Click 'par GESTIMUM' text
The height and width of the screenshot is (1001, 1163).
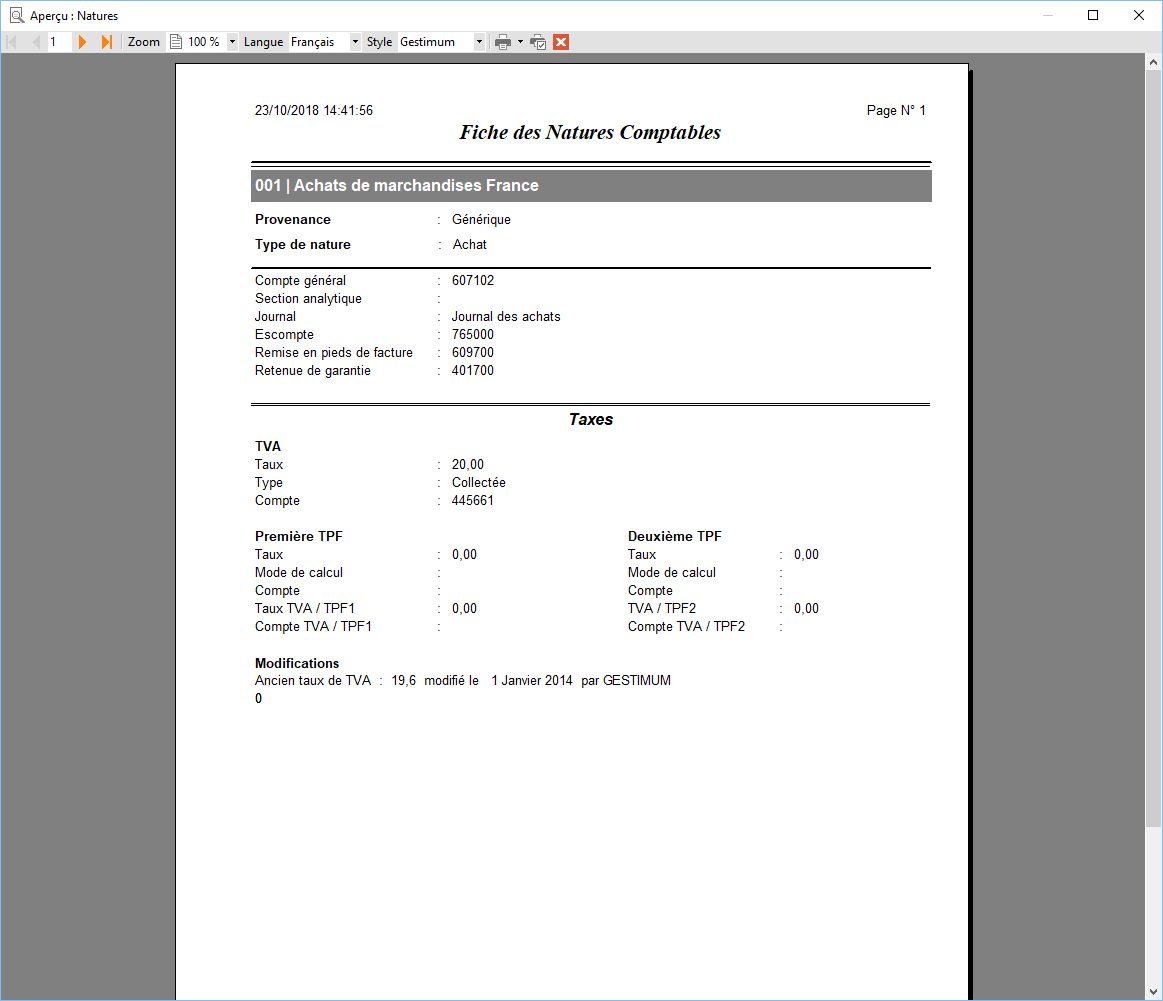626,681
